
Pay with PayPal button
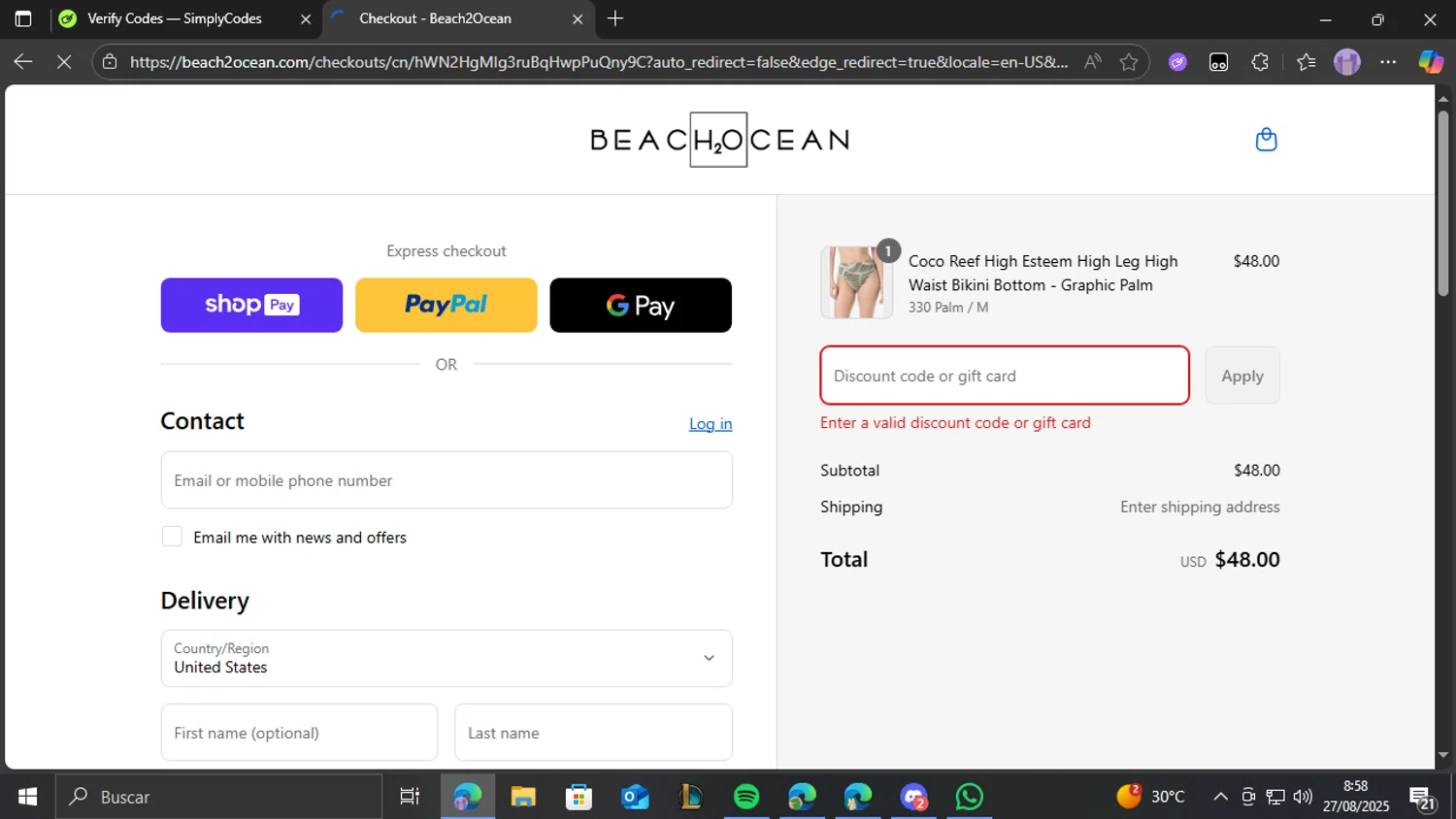446,305
